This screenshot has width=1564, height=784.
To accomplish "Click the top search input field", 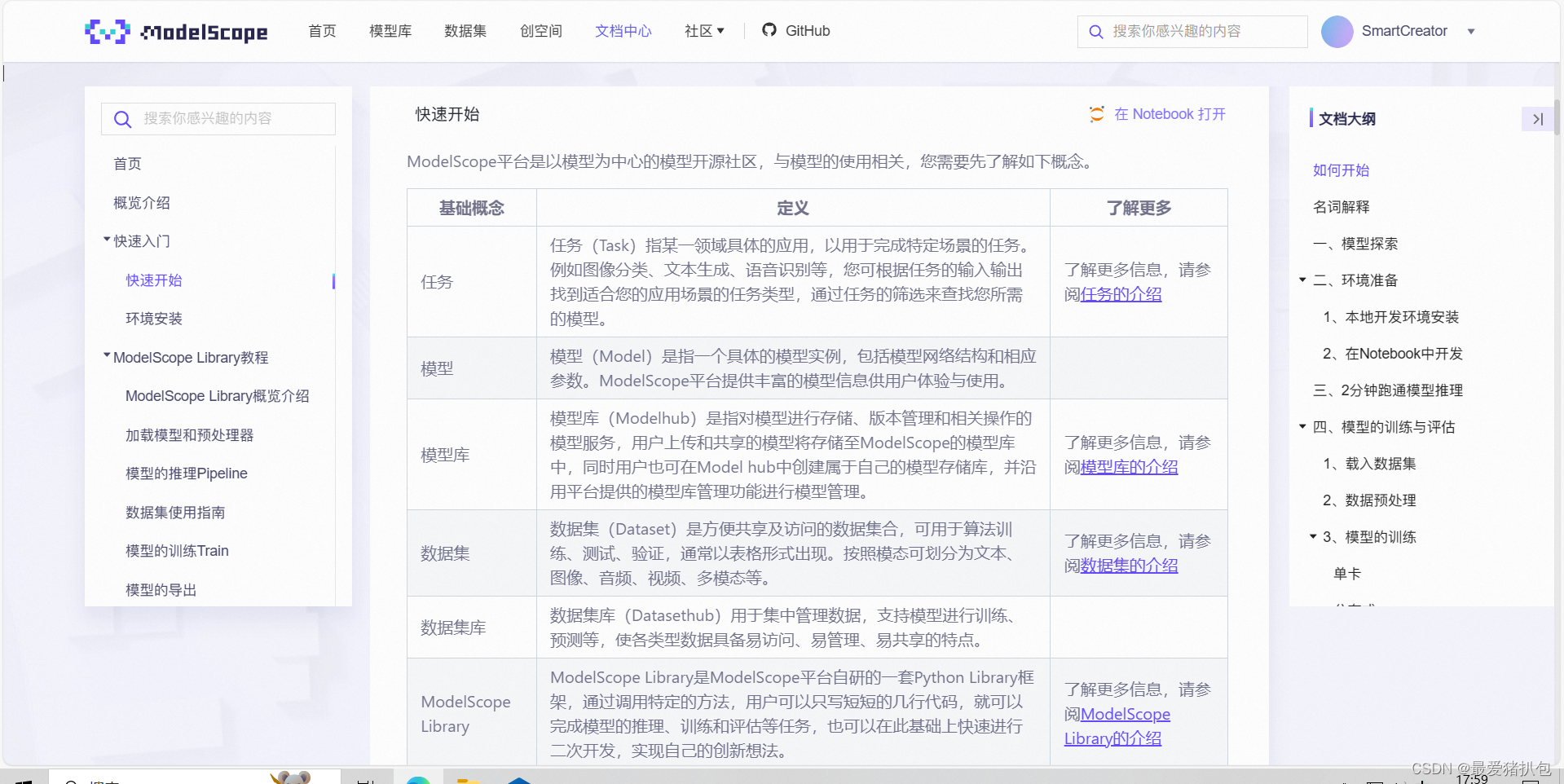I will (1192, 32).
